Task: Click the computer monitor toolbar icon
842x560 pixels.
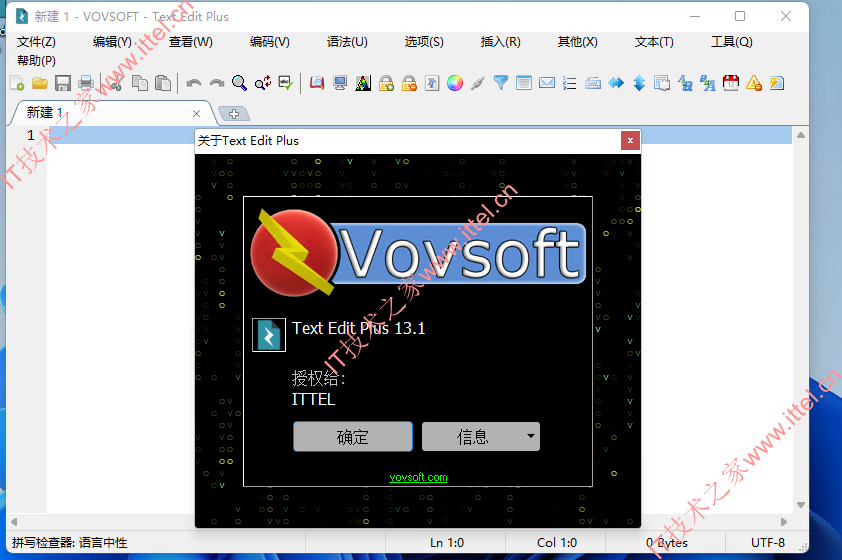Action: tap(340, 83)
